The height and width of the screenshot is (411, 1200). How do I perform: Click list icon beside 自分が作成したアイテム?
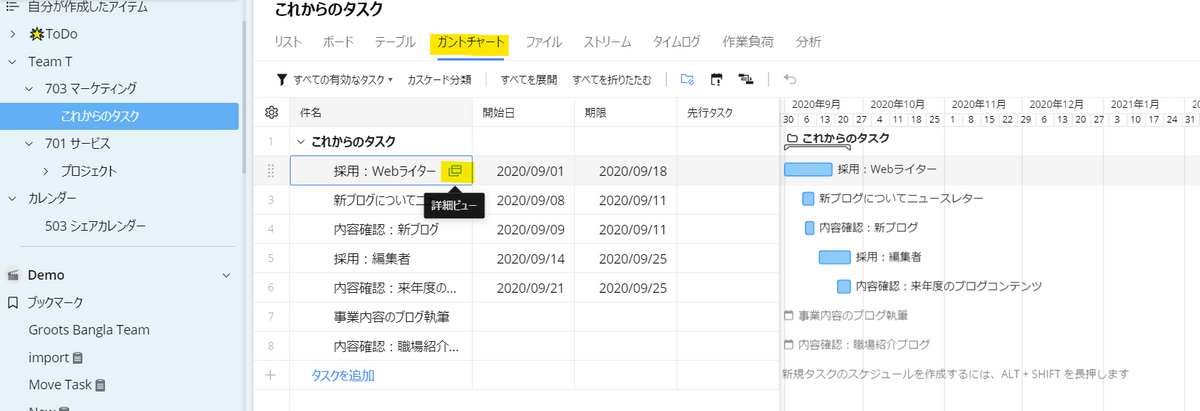12,6
